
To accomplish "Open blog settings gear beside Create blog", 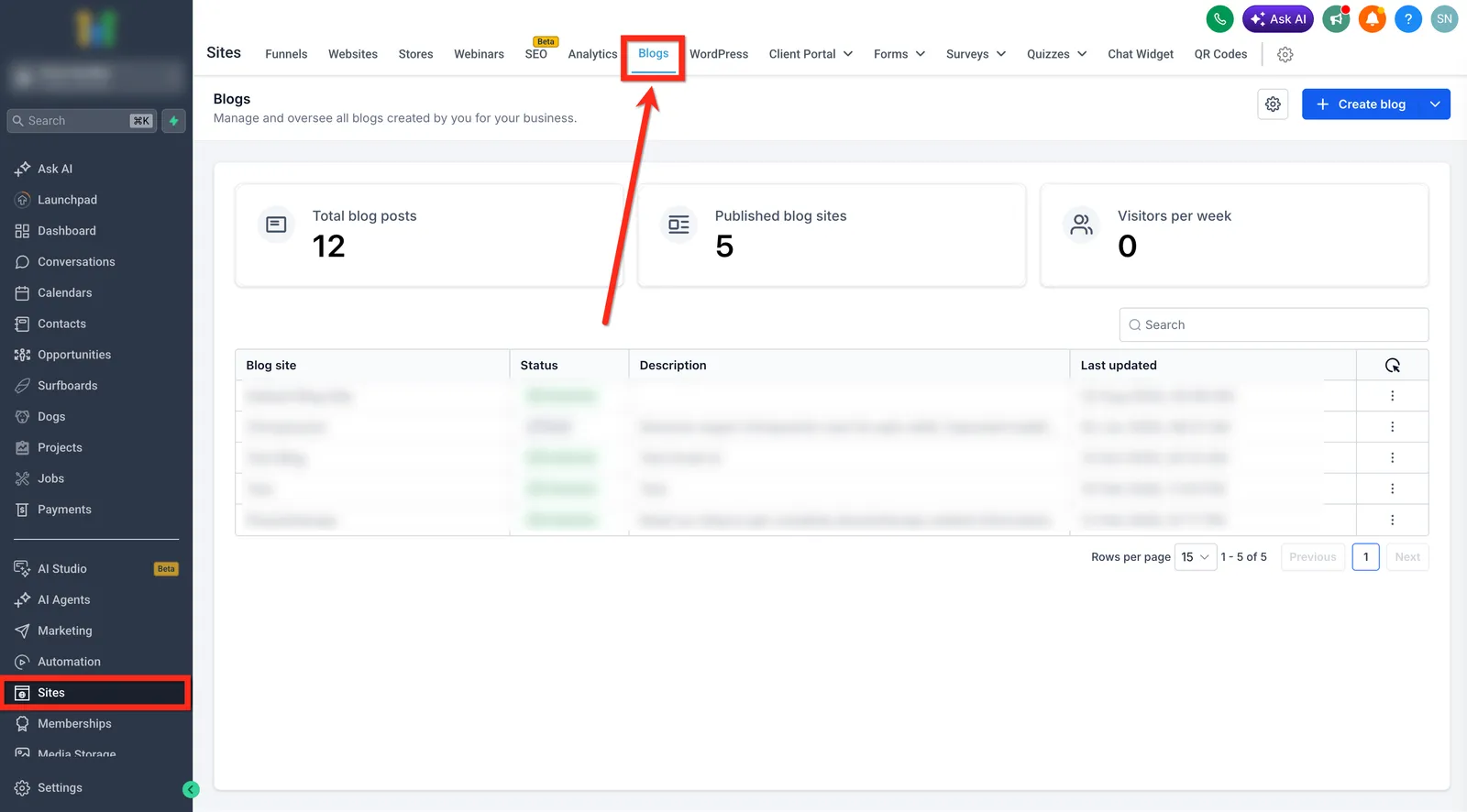I will [x=1273, y=104].
